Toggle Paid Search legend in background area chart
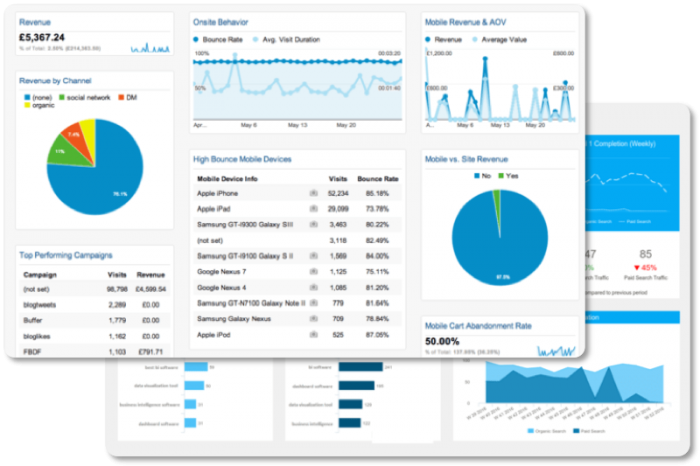Viewport: 700px width, 466px height. point(589,431)
